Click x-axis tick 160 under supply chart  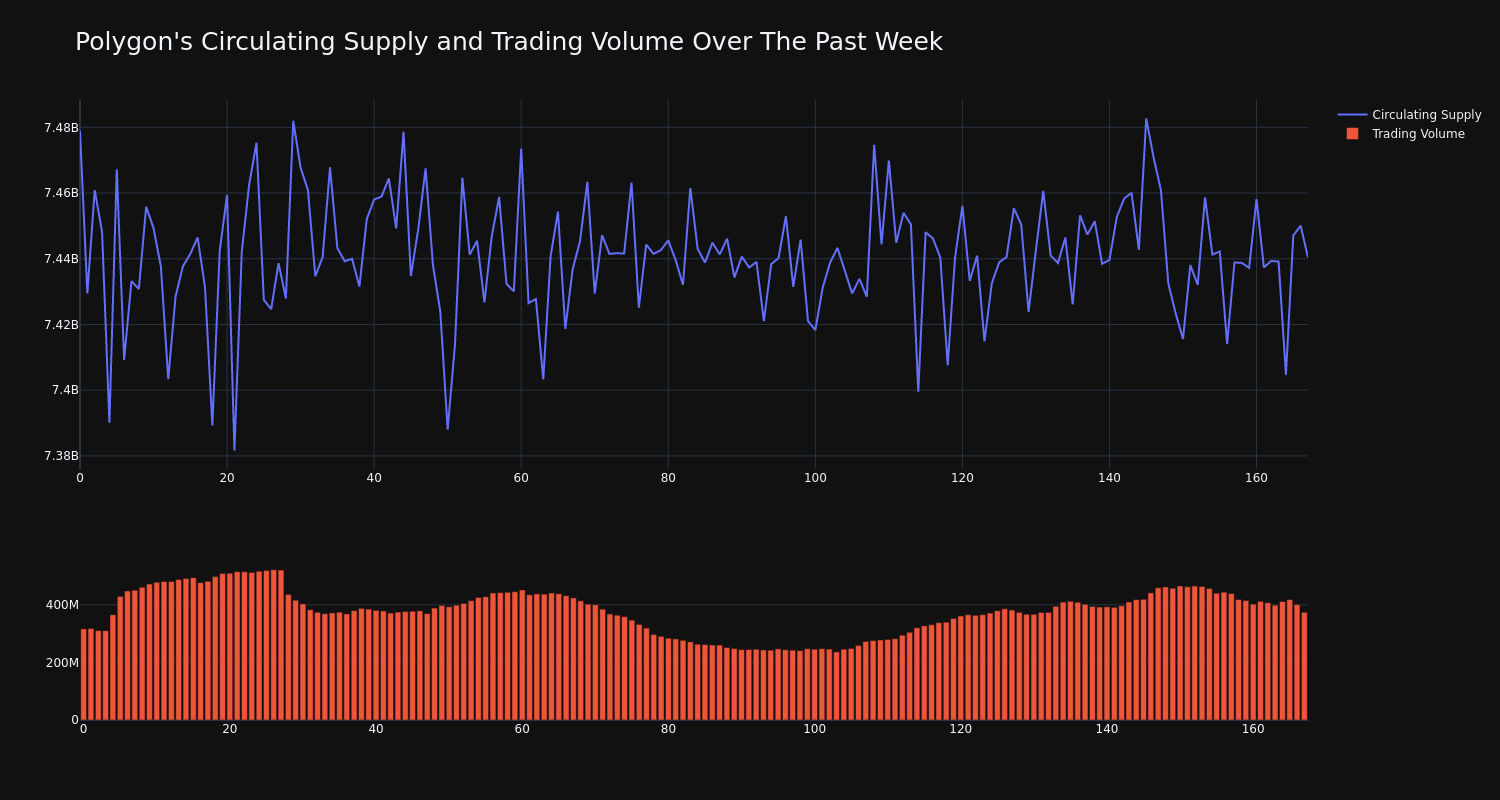pyautogui.click(x=1256, y=478)
